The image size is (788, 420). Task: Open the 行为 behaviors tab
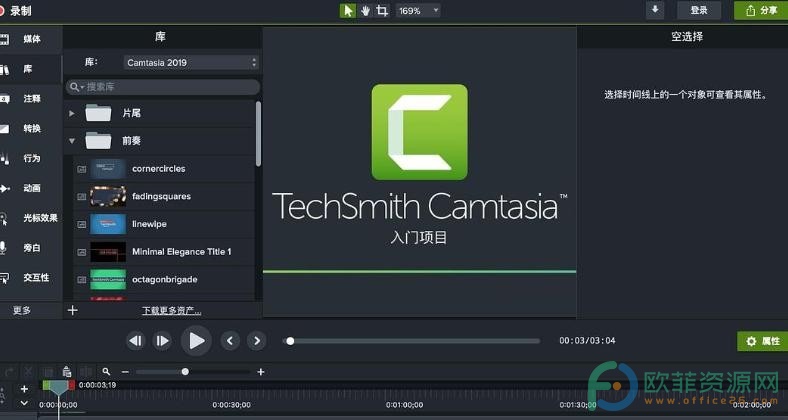click(x=31, y=158)
